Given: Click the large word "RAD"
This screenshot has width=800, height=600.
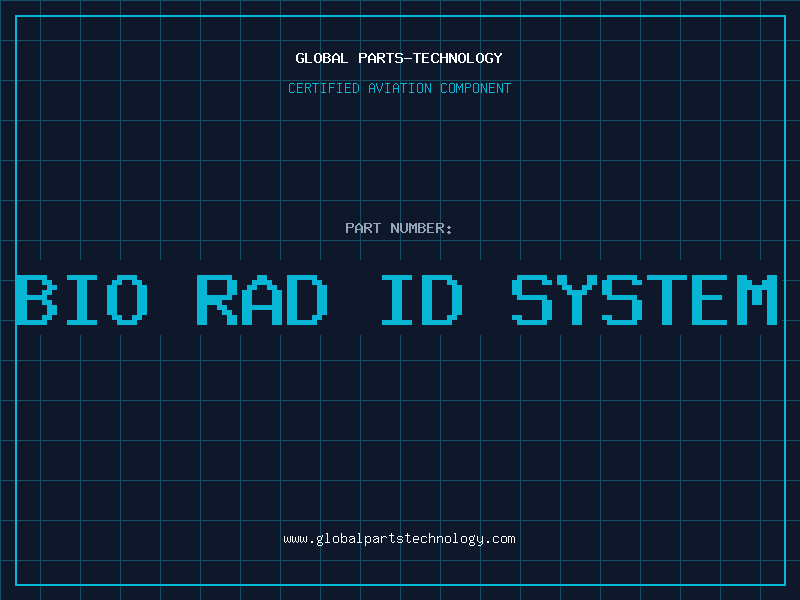Looking at the screenshot, I should [262, 299].
